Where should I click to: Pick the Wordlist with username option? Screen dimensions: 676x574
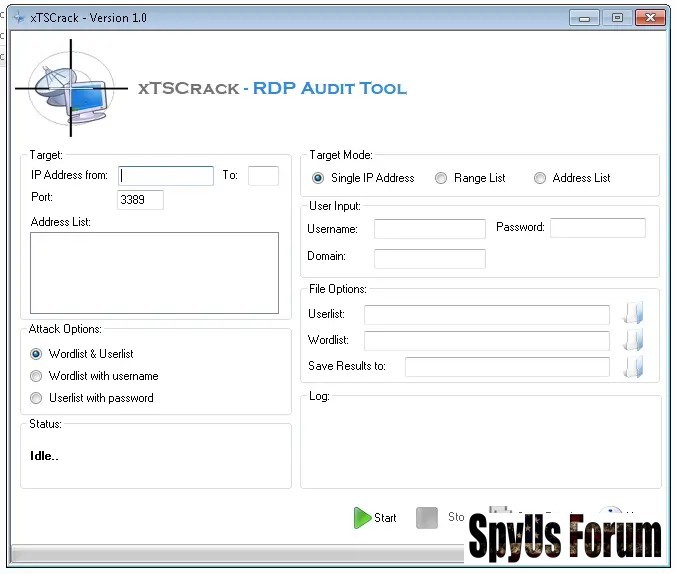(37, 376)
